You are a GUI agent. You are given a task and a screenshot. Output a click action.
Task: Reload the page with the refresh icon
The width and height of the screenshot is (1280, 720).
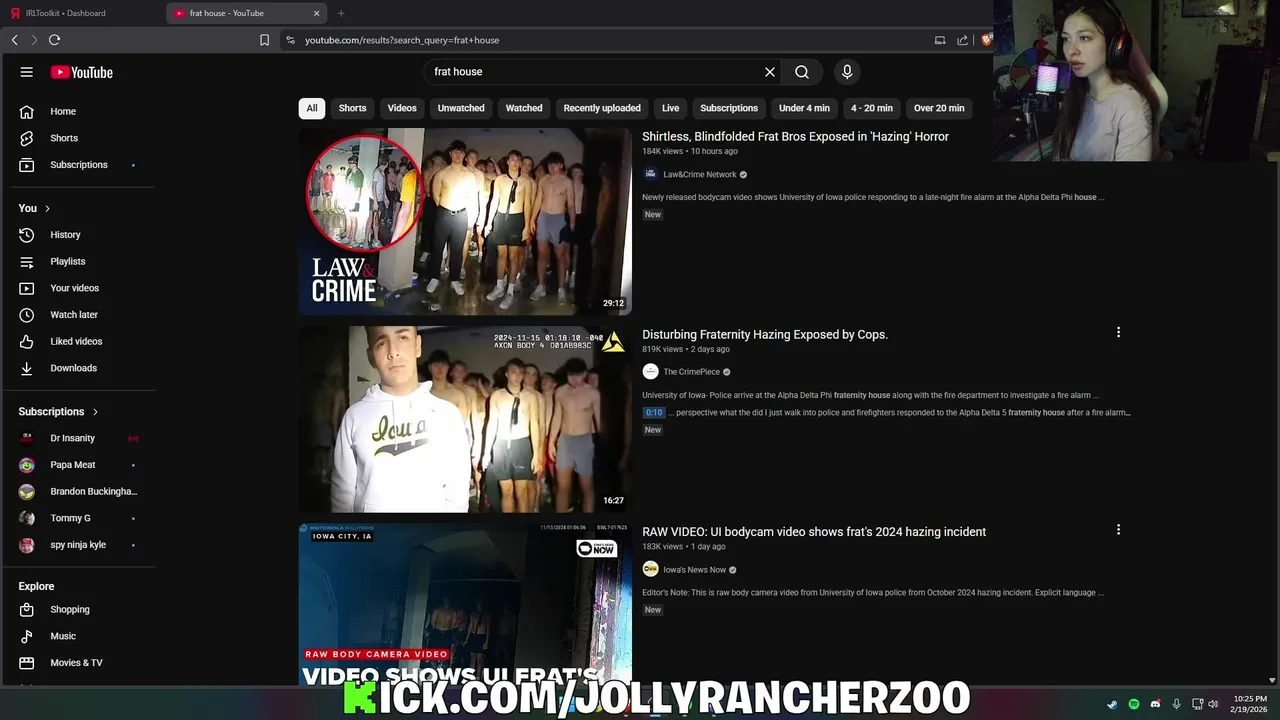(x=54, y=40)
